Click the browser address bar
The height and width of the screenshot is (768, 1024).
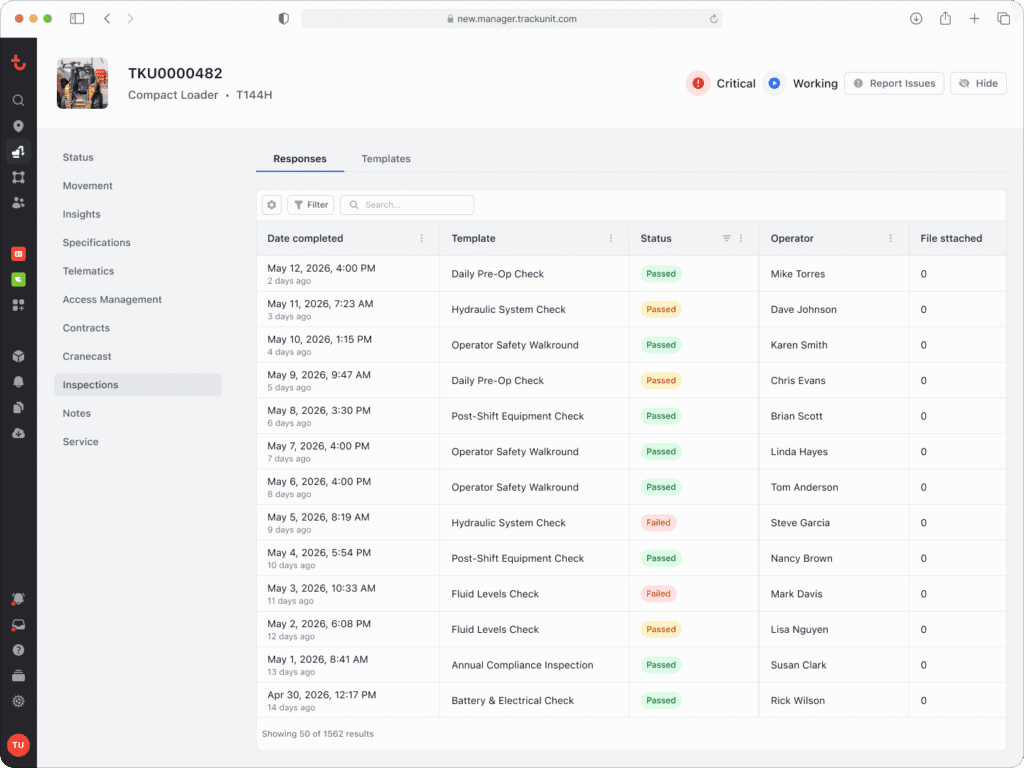511,19
